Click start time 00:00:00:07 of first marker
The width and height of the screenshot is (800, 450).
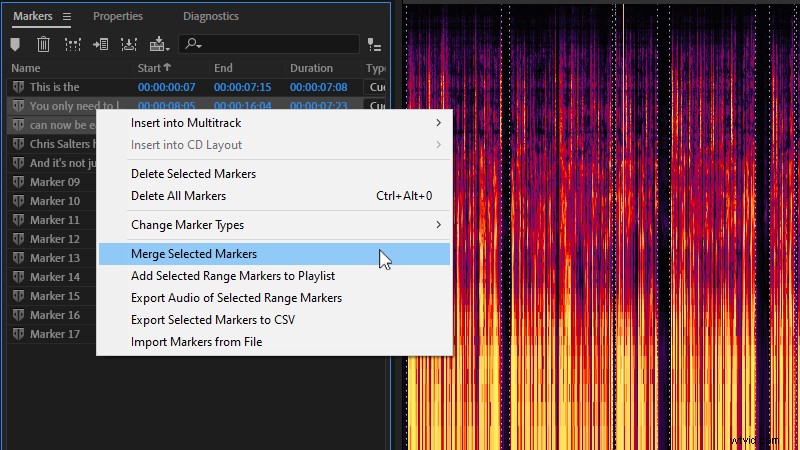166,87
